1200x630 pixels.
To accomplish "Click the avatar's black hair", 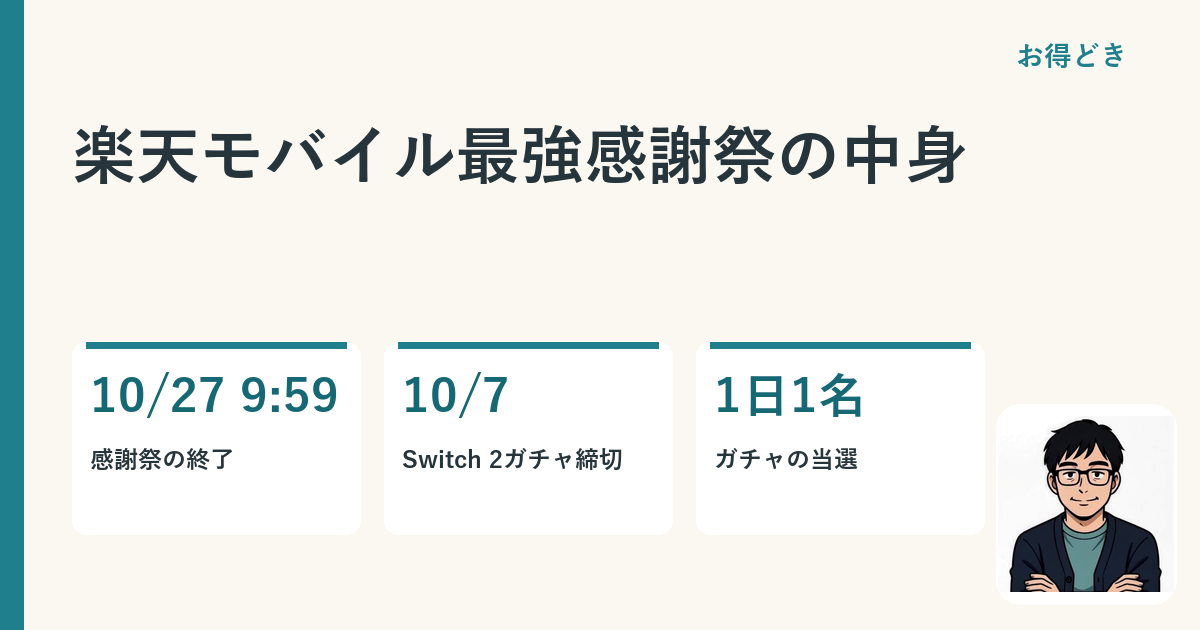I will [x=1085, y=441].
